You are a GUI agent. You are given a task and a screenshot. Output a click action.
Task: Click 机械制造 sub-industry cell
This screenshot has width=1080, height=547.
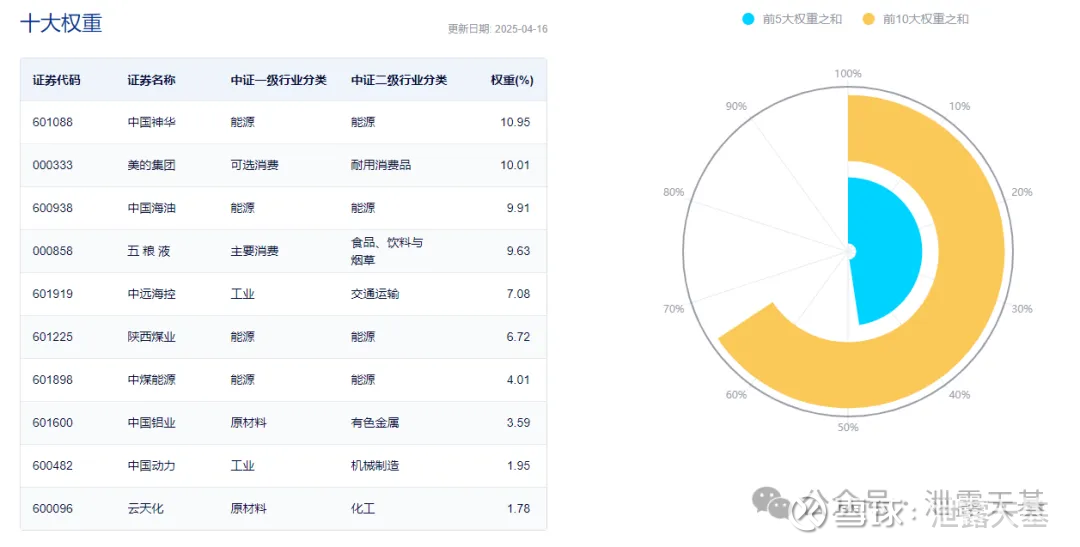[x=375, y=466]
